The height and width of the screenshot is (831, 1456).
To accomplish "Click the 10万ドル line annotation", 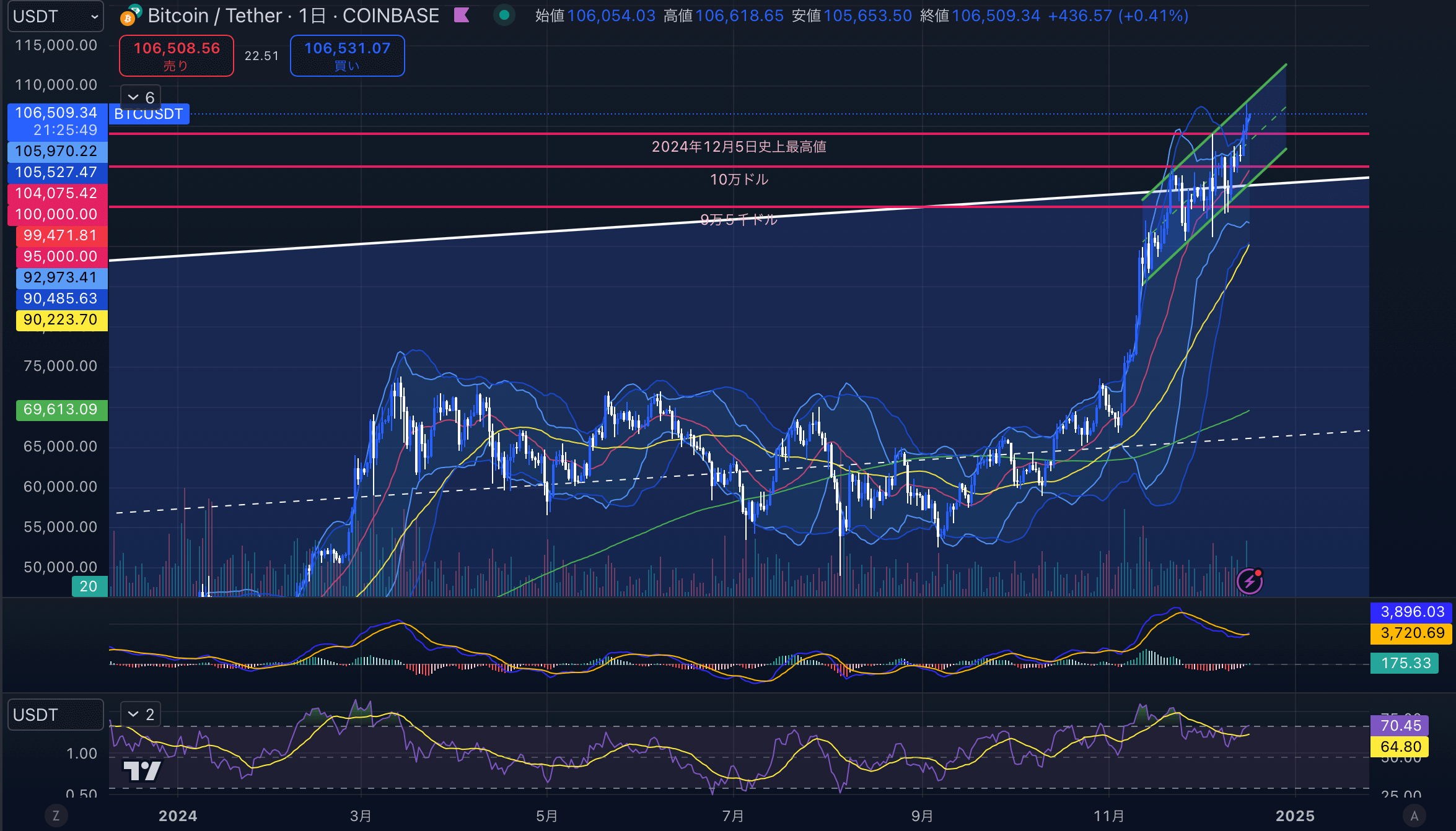I will pos(739,180).
